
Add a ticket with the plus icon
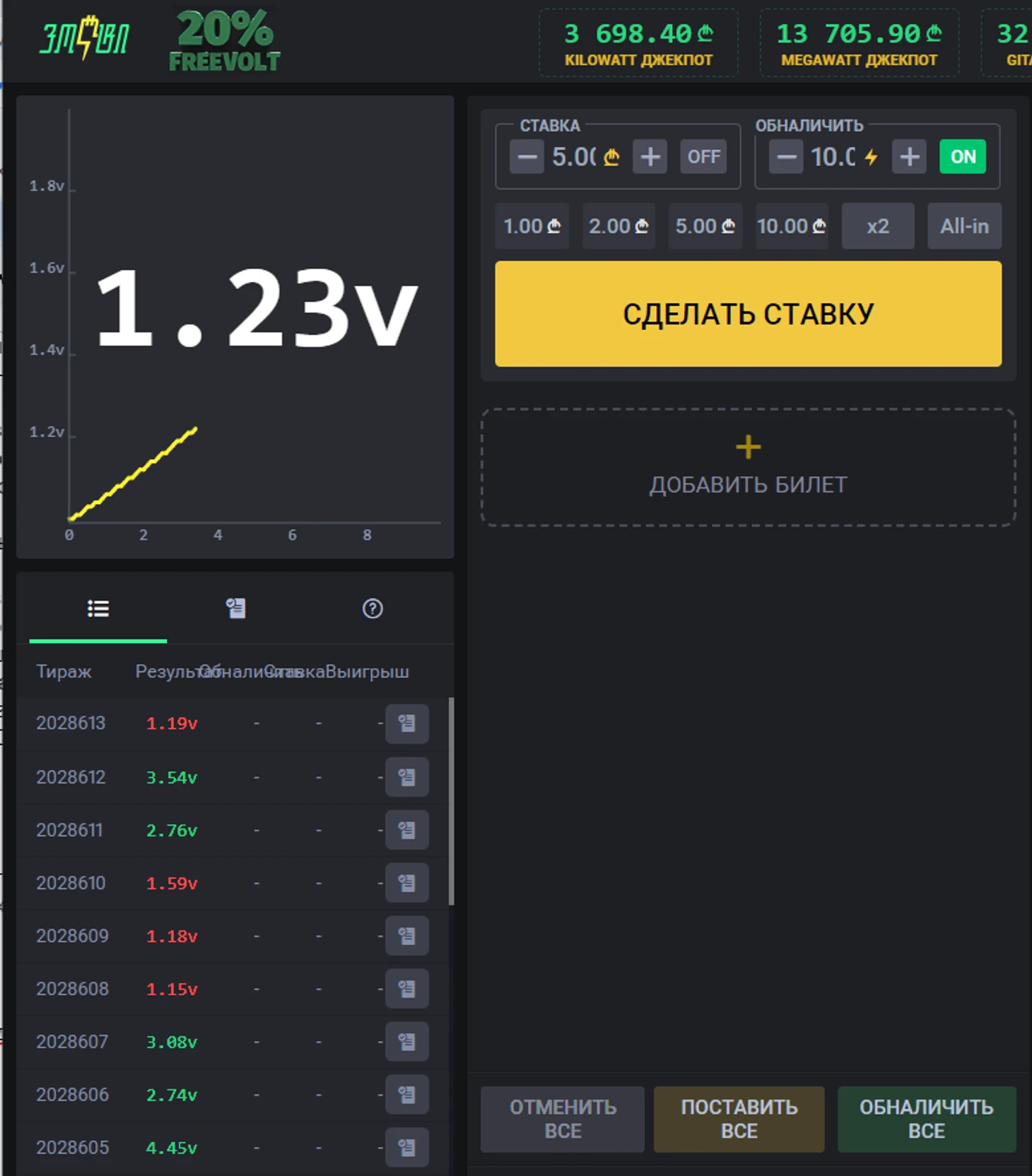(748, 447)
